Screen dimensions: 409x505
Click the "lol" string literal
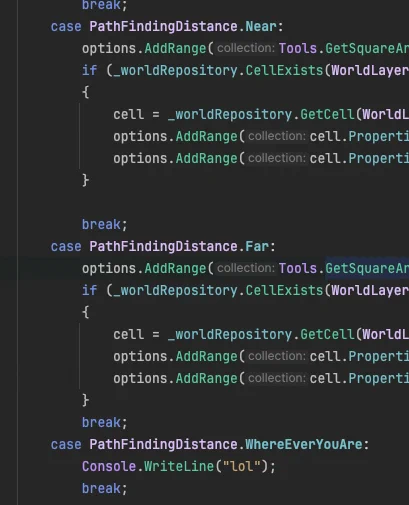point(241,466)
